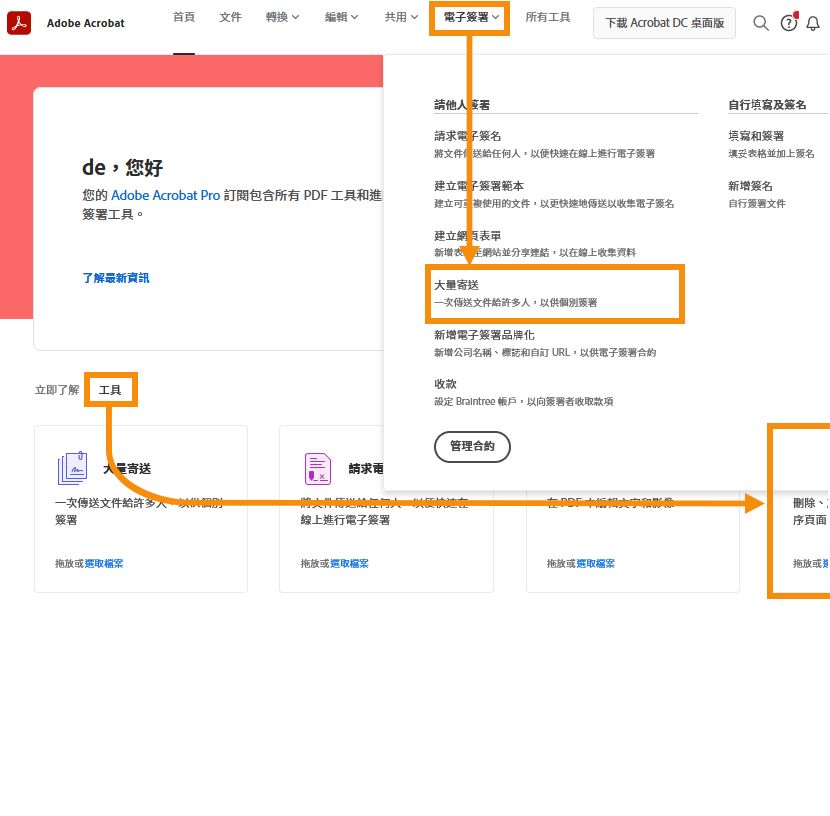830x816 pixels.
Task: Collapse the 電子簽署 dropdown menu
Action: [x=471, y=17]
